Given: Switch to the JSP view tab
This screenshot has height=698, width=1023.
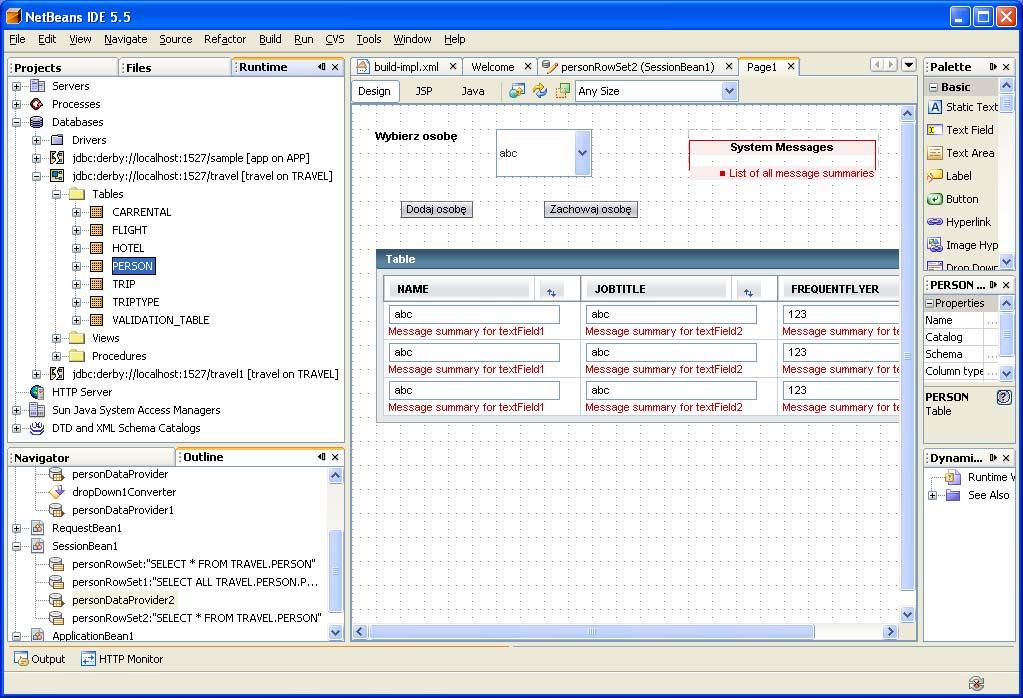Looking at the screenshot, I should click(x=424, y=91).
